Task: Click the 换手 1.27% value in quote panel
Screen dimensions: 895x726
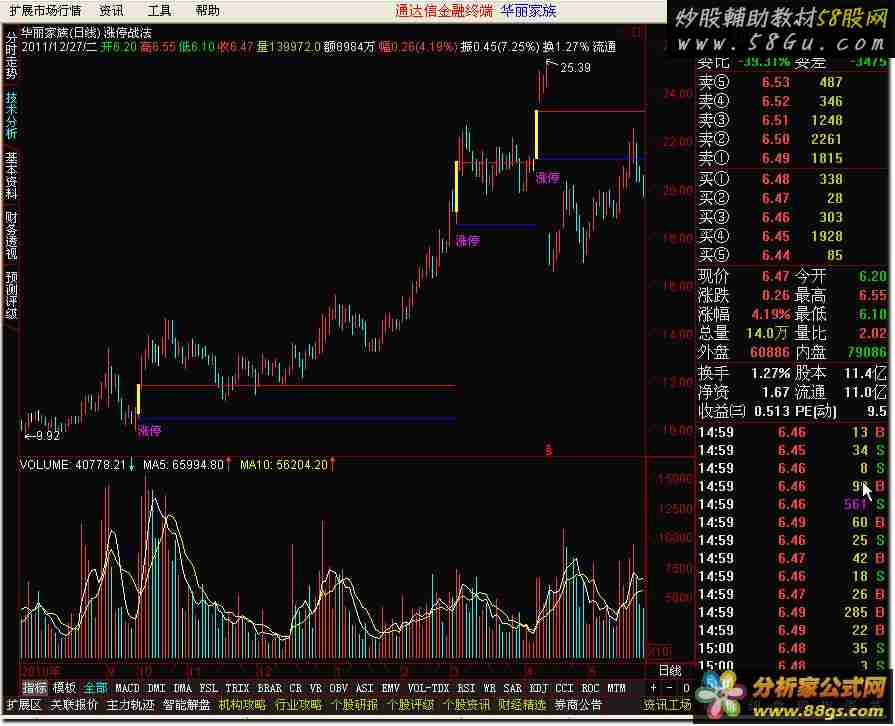Action: pos(771,373)
